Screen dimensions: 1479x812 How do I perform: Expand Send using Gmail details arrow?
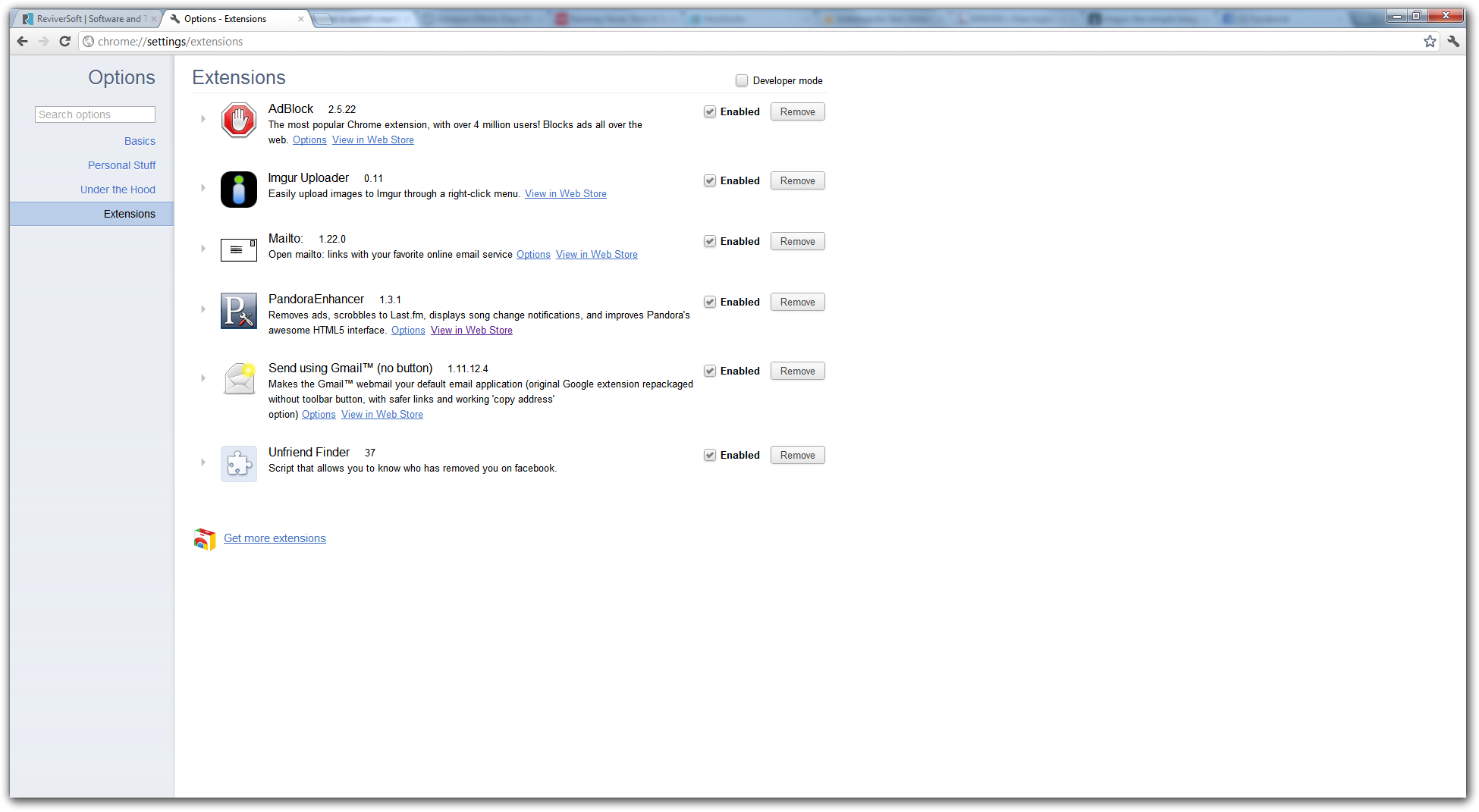click(203, 378)
